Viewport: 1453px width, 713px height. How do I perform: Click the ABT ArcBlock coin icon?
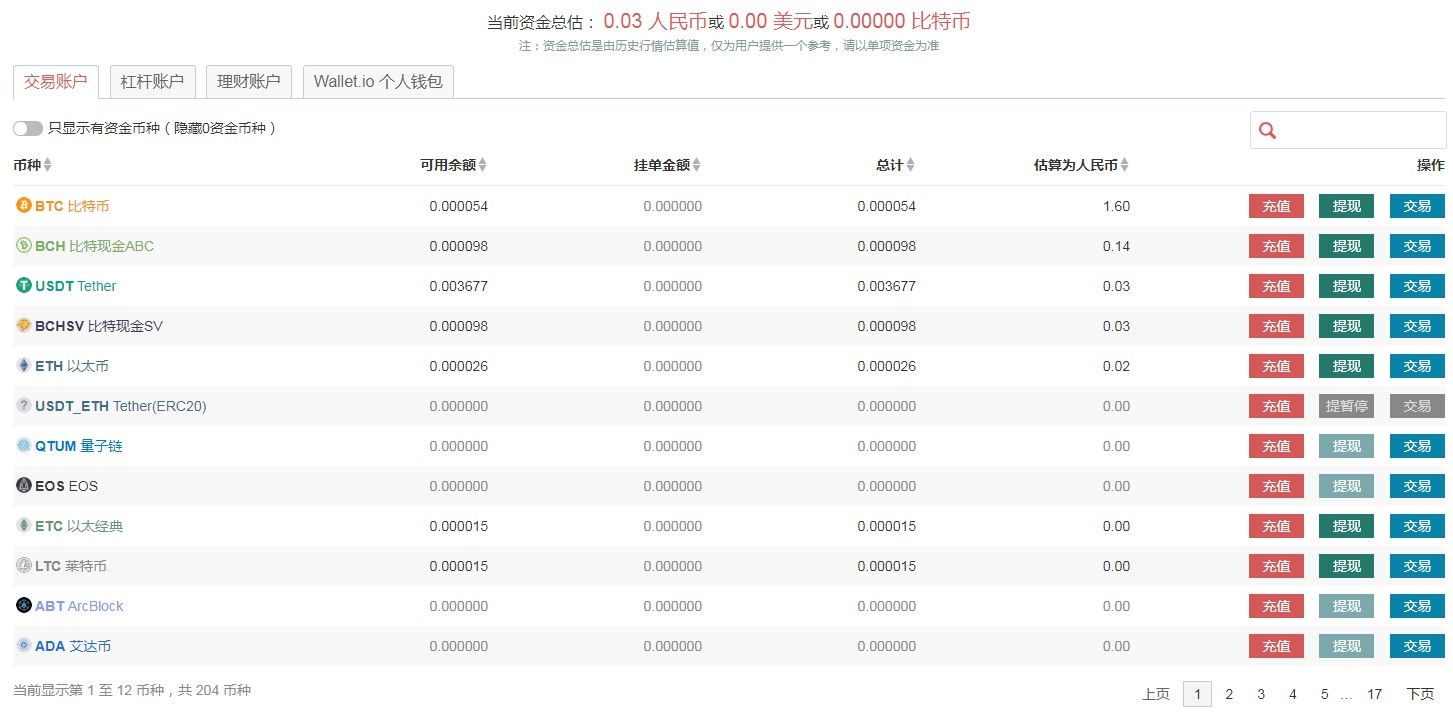click(x=24, y=606)
